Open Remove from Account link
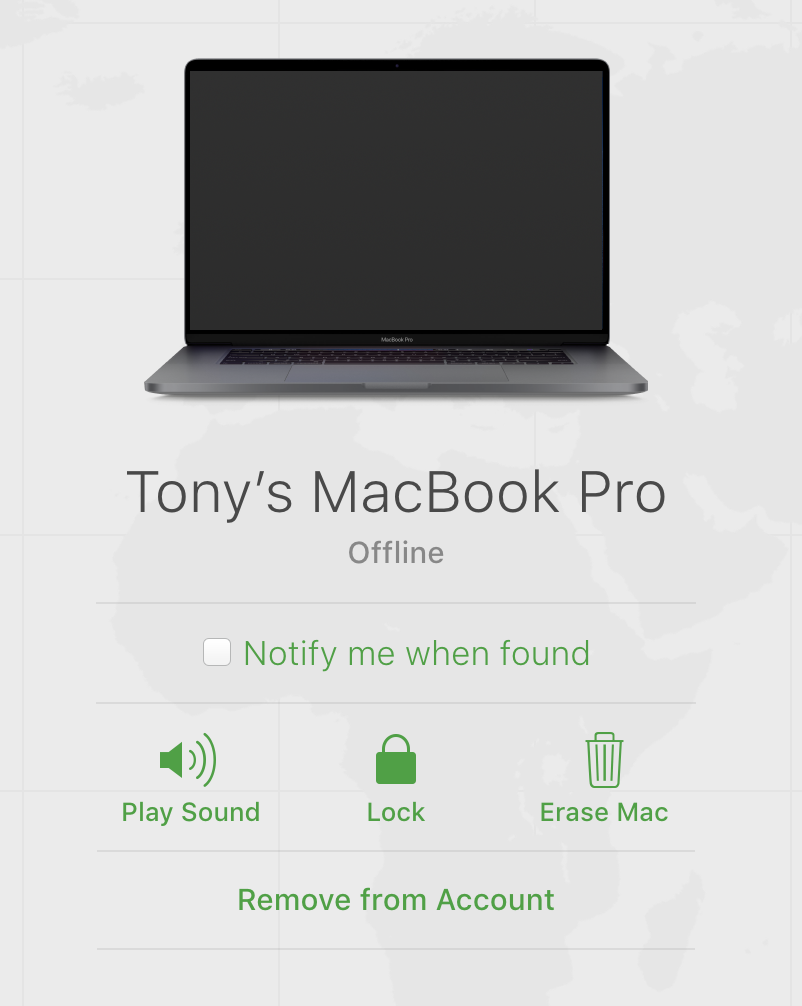802x1006 pixels. click(396, 899)
